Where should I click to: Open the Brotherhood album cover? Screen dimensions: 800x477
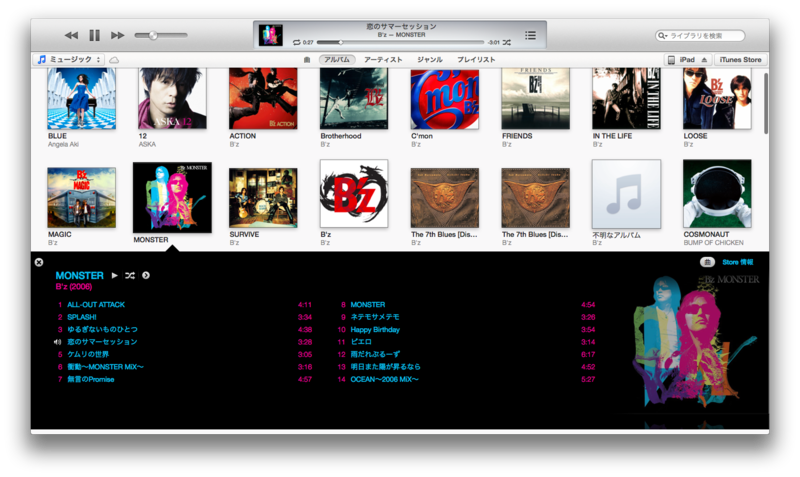point(354,98)
